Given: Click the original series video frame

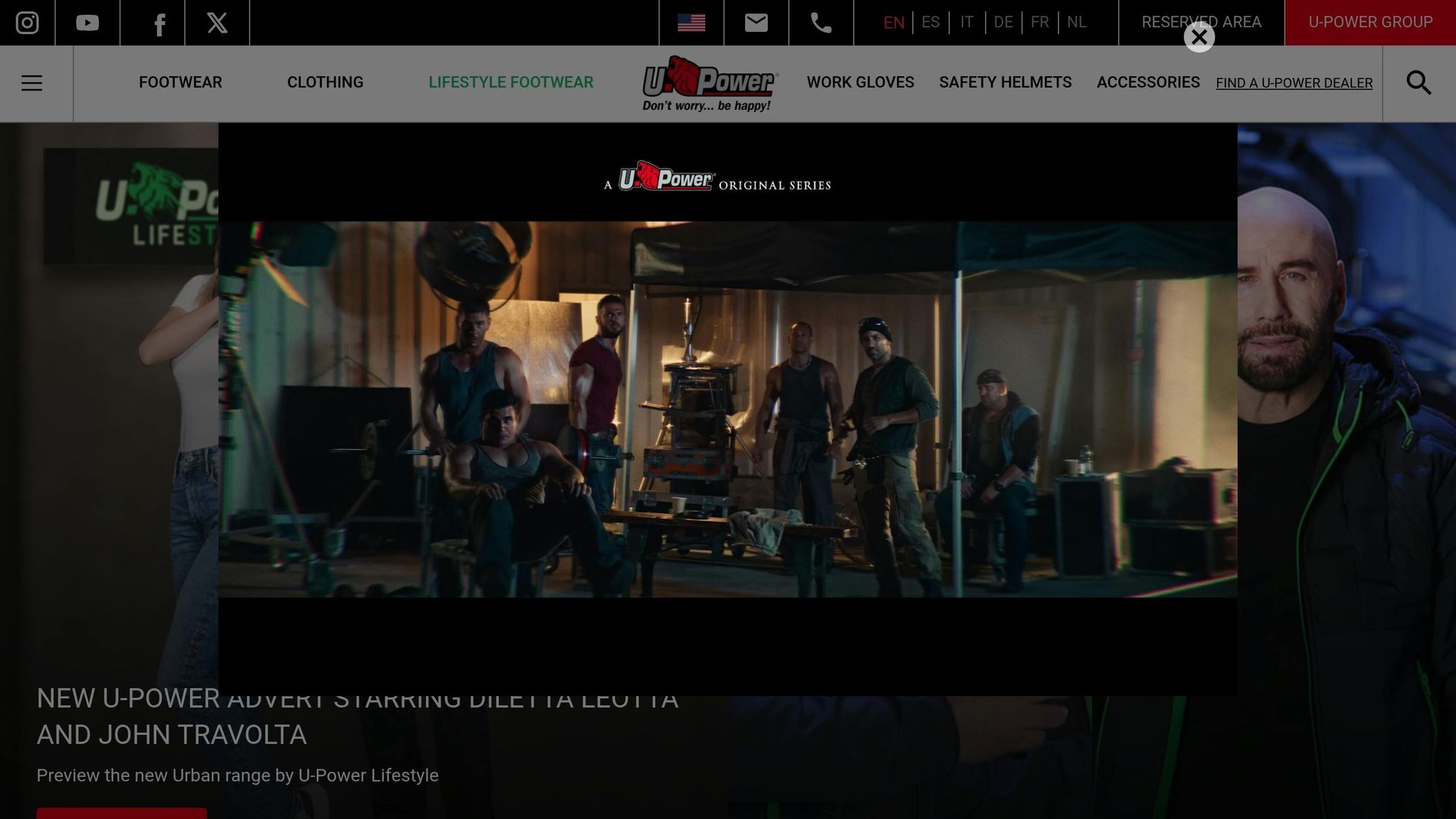Looking at the screenshot, I should 727,409.
